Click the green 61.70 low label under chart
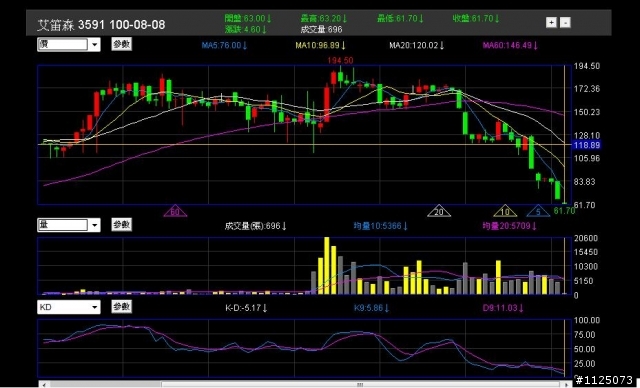 click(564, 211)
